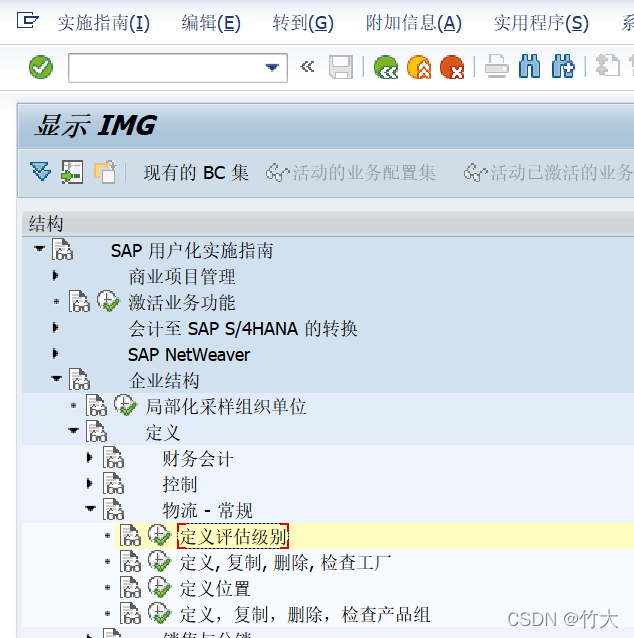
Task: Select the 商业项目管理 tree text
Action: coord(182,277)
